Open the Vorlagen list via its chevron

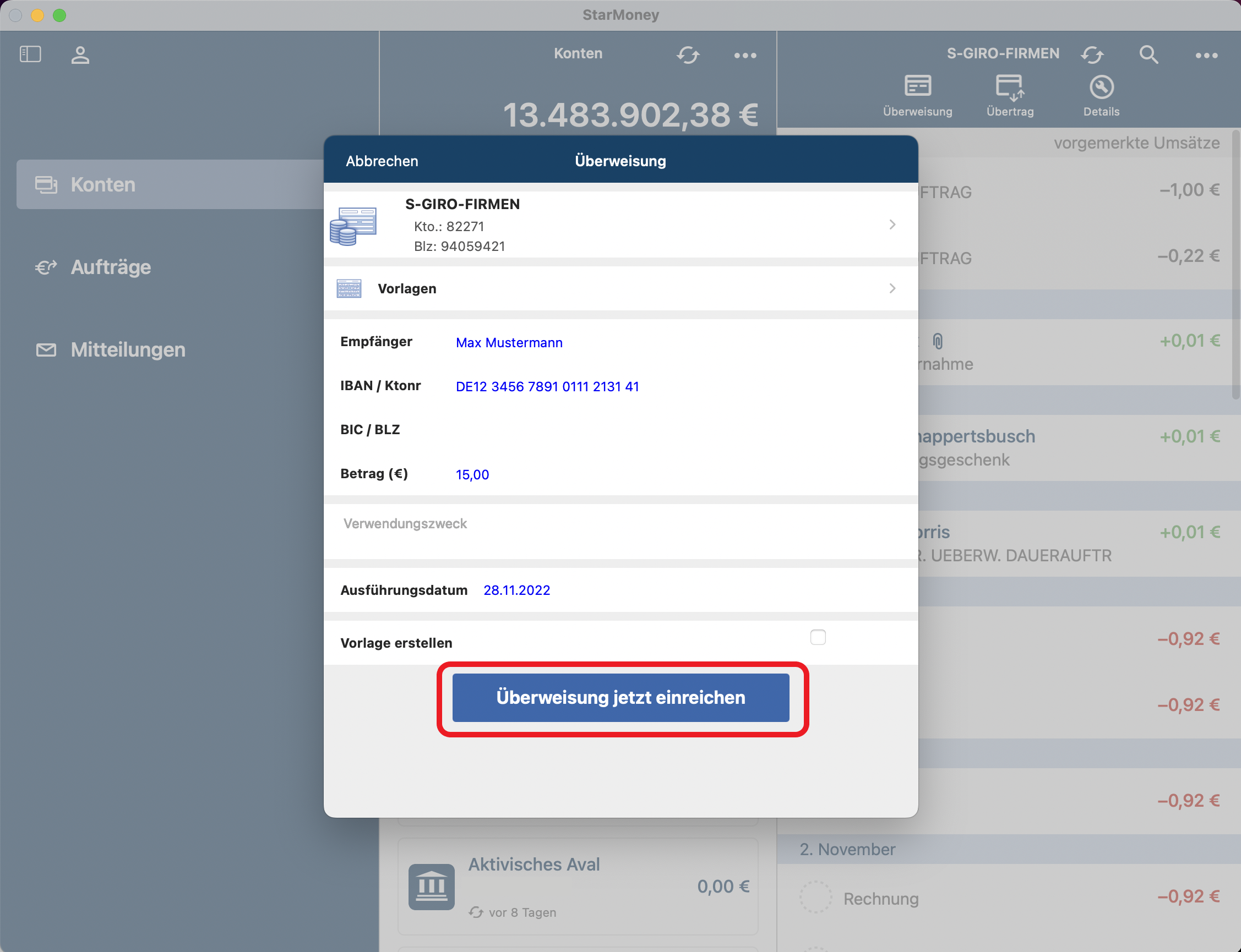[891, 288]
